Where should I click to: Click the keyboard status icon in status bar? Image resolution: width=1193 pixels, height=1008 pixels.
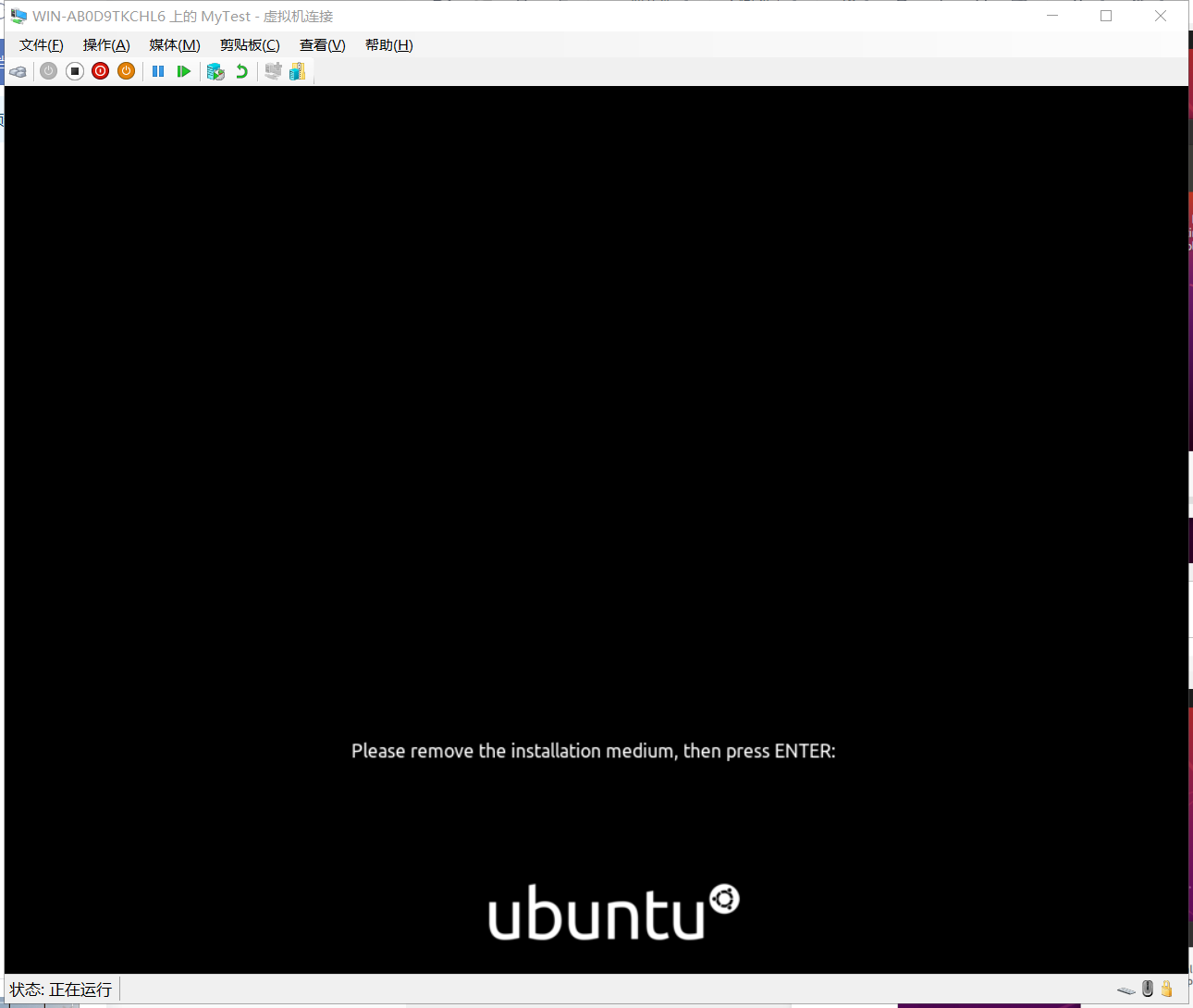[x=1125, y=990]
